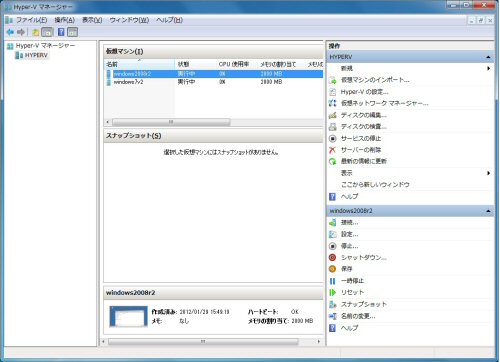Viewport: 500px width, 362px height.
Task: Click the 接続 connect icon
Action: coord(332,223)
